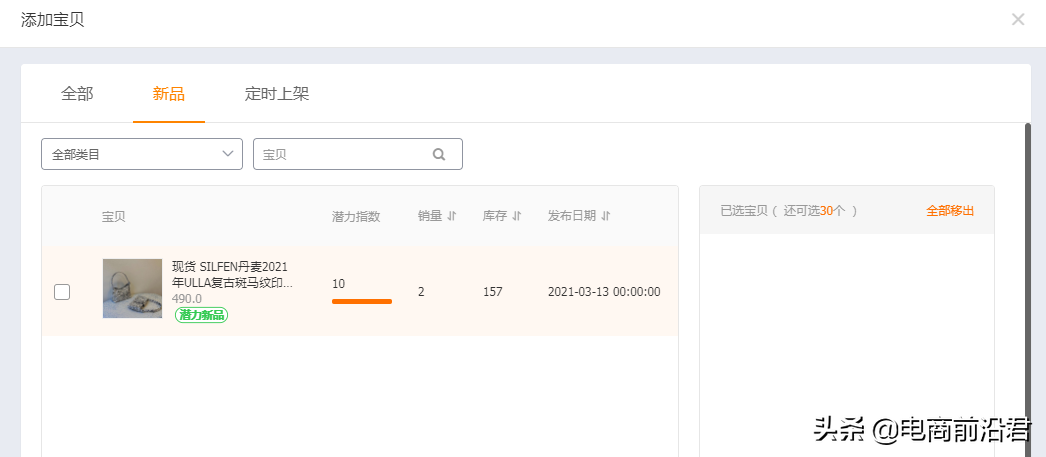Screen dimensions: 1046x457
Task: Click the stock value 157
Action: click(493, 292)
